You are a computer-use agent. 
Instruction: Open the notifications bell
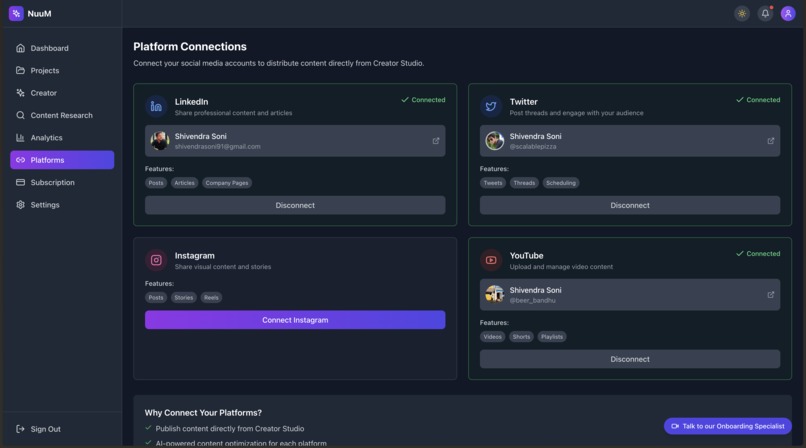765,14
